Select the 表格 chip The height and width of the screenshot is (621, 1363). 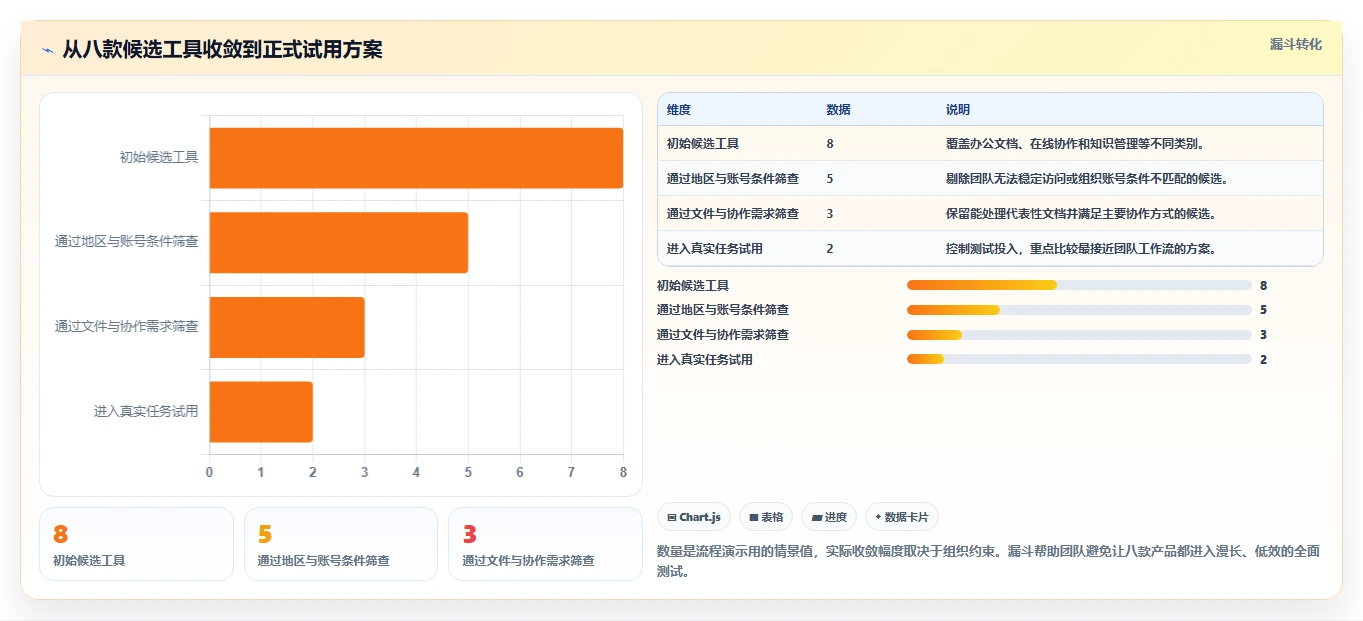(x=766, y=517)
